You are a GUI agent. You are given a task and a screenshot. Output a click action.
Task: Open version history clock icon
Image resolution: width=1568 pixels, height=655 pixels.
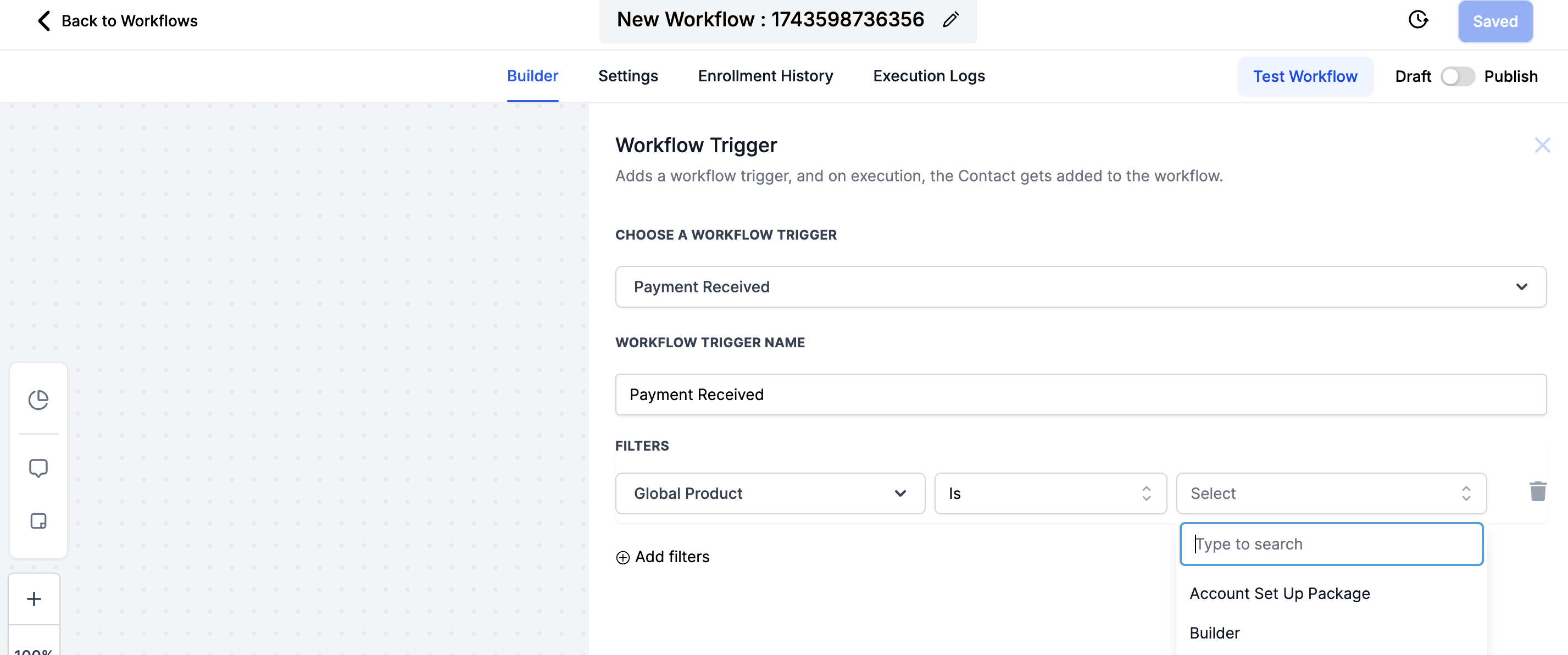[1417, 20]
